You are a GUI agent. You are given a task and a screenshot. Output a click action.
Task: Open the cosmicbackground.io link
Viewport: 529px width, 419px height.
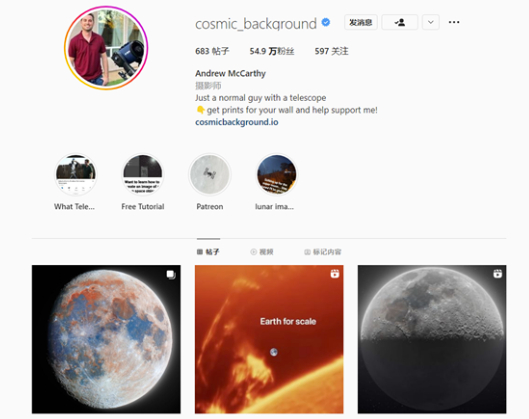[x=236, y=122]
